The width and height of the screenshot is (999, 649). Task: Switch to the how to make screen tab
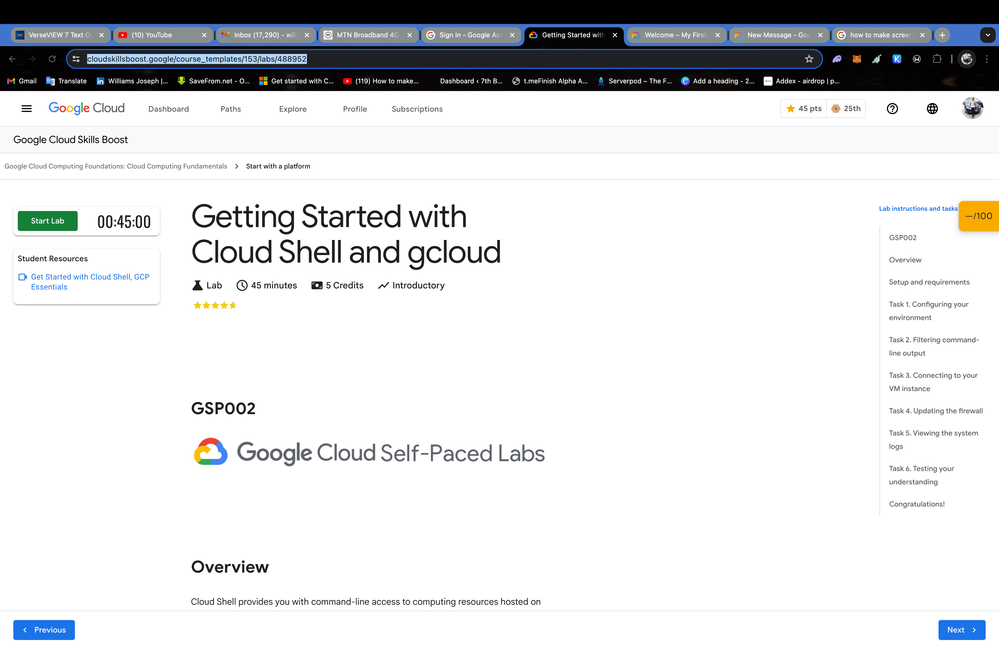(x=881, y=35)
